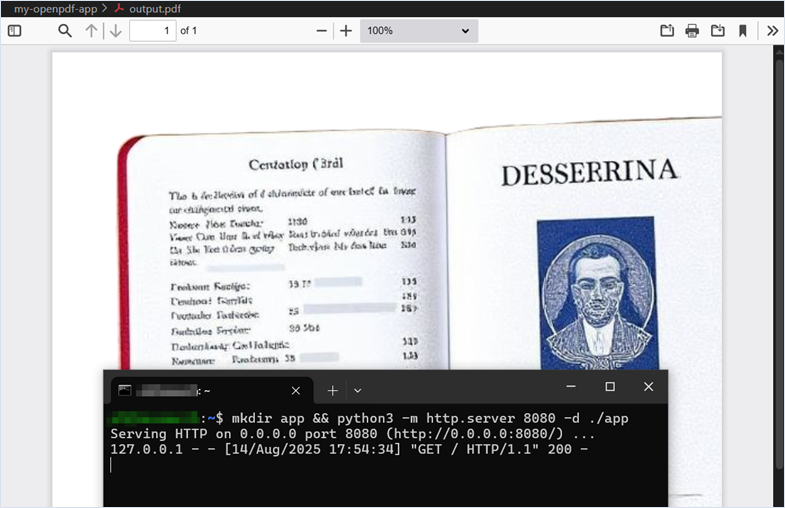Click the page number input field
This screenshot has height=508, width=785.
pos(152,31)
